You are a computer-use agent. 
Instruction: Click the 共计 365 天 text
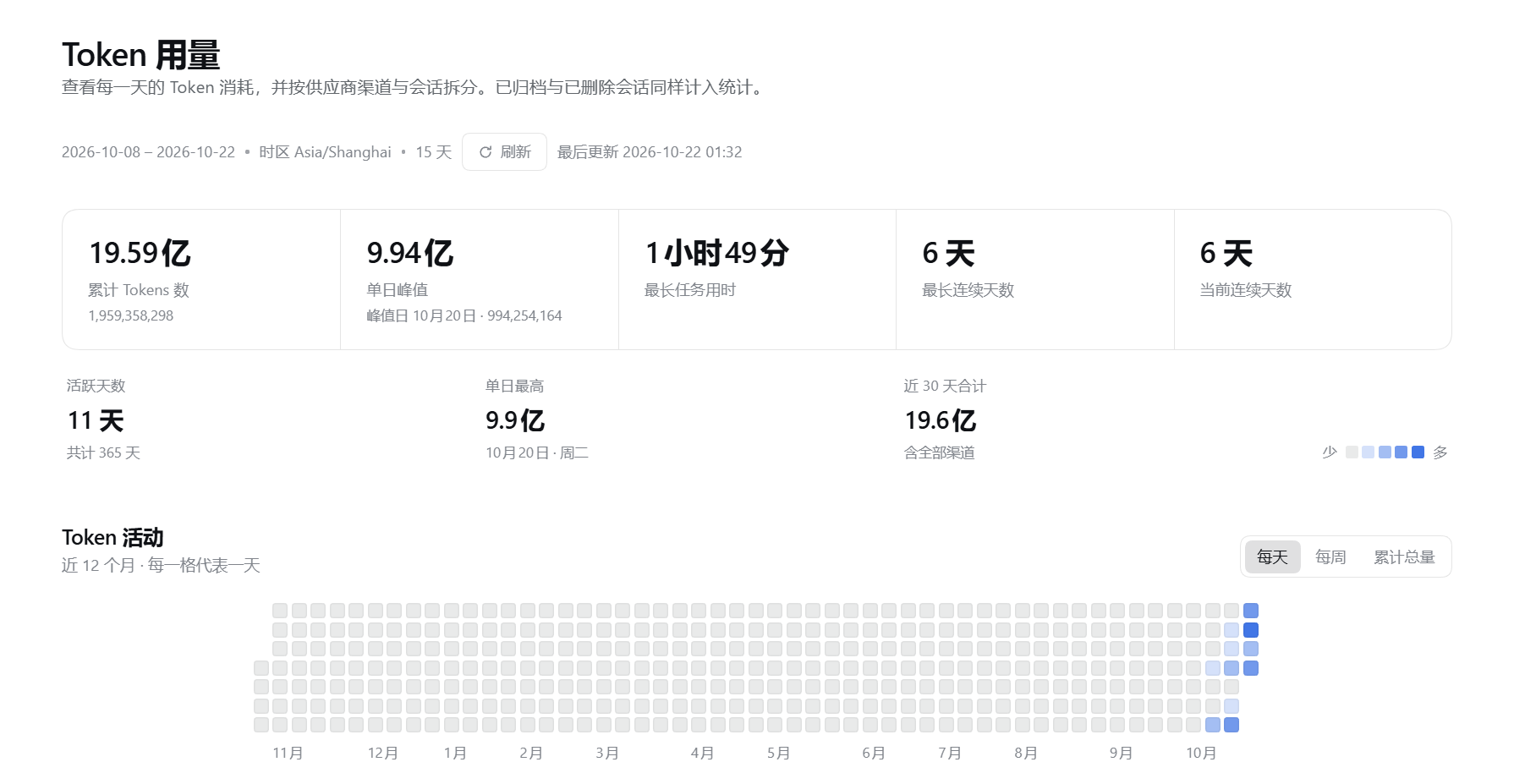pyautogui.click(x=103, y=453)
